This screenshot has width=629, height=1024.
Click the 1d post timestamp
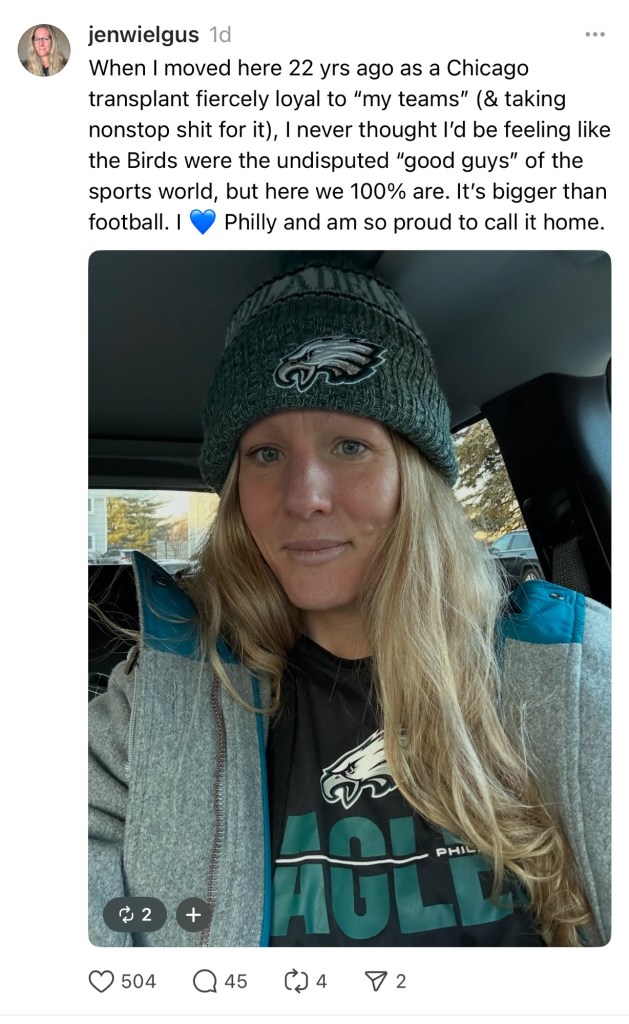coord(220,35)
